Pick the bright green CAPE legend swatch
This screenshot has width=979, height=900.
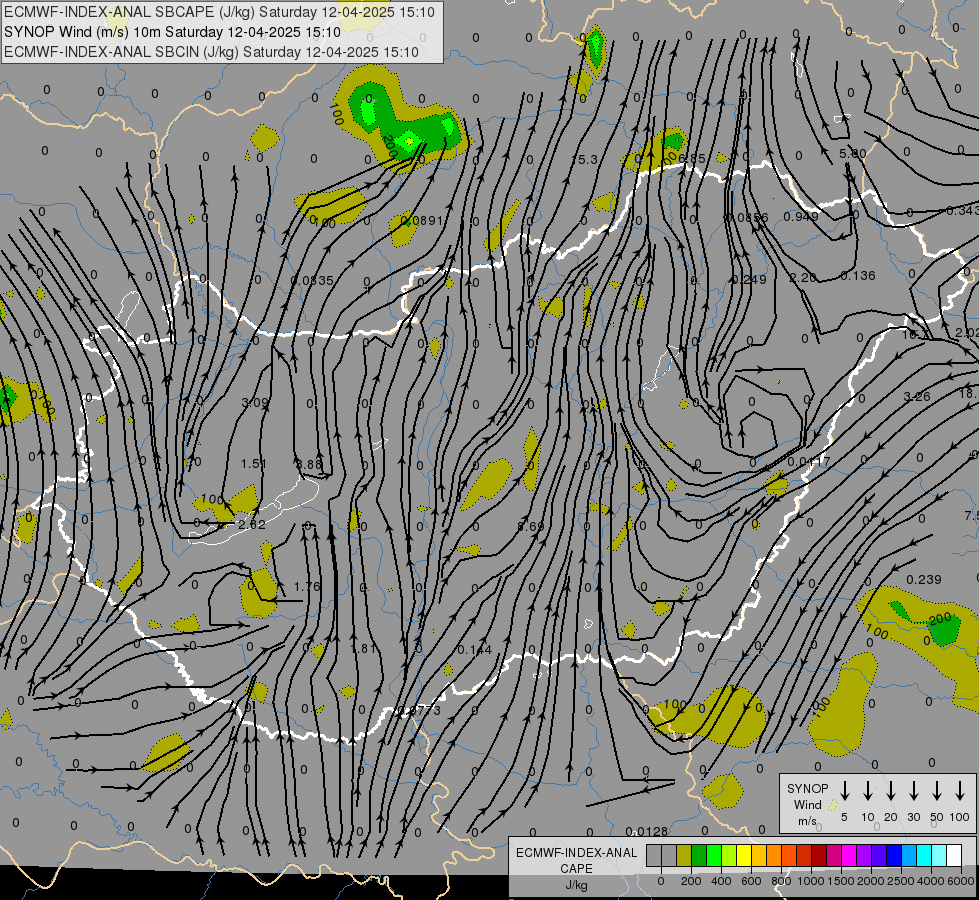pos(714,856)
